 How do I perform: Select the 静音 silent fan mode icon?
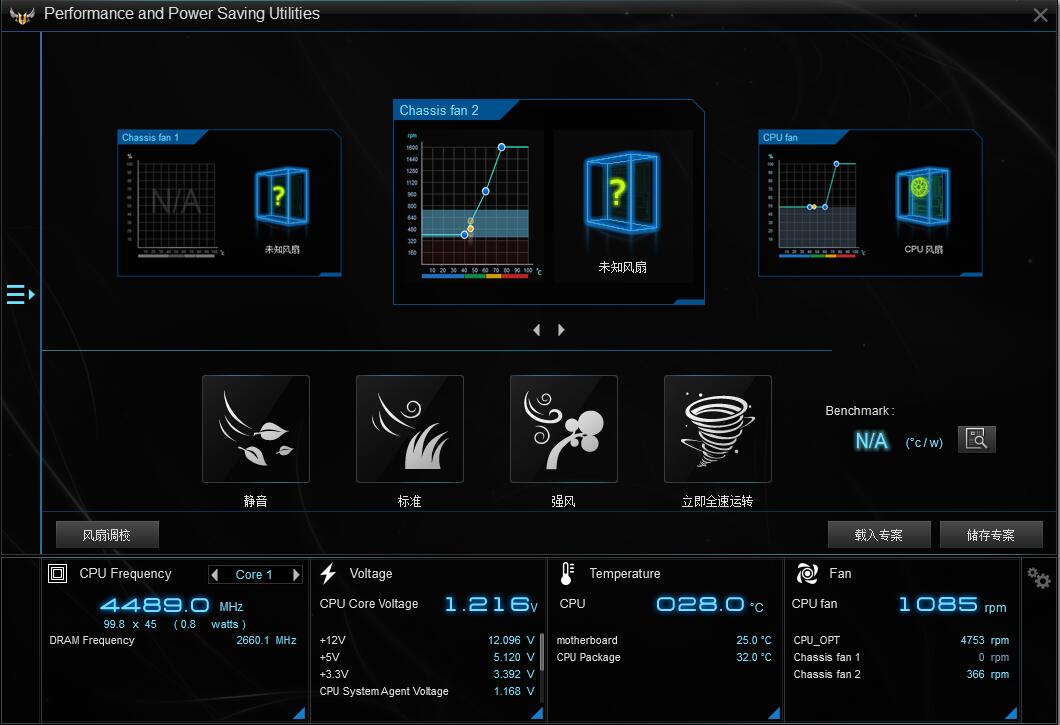click(x=256, y=429)
